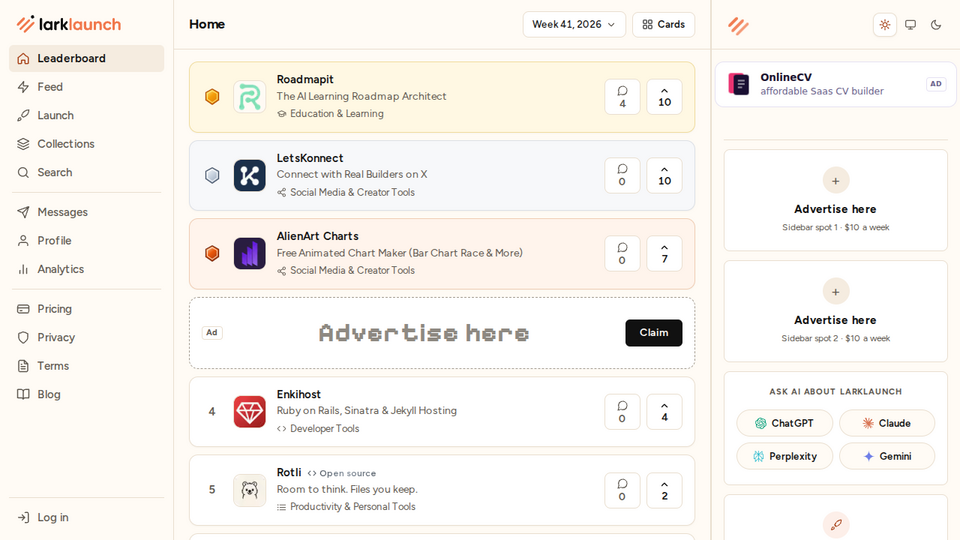The height and width of the screenshot is (540, 960).
Task: Open Education & Learning category tag
Action: coord(331,114)
